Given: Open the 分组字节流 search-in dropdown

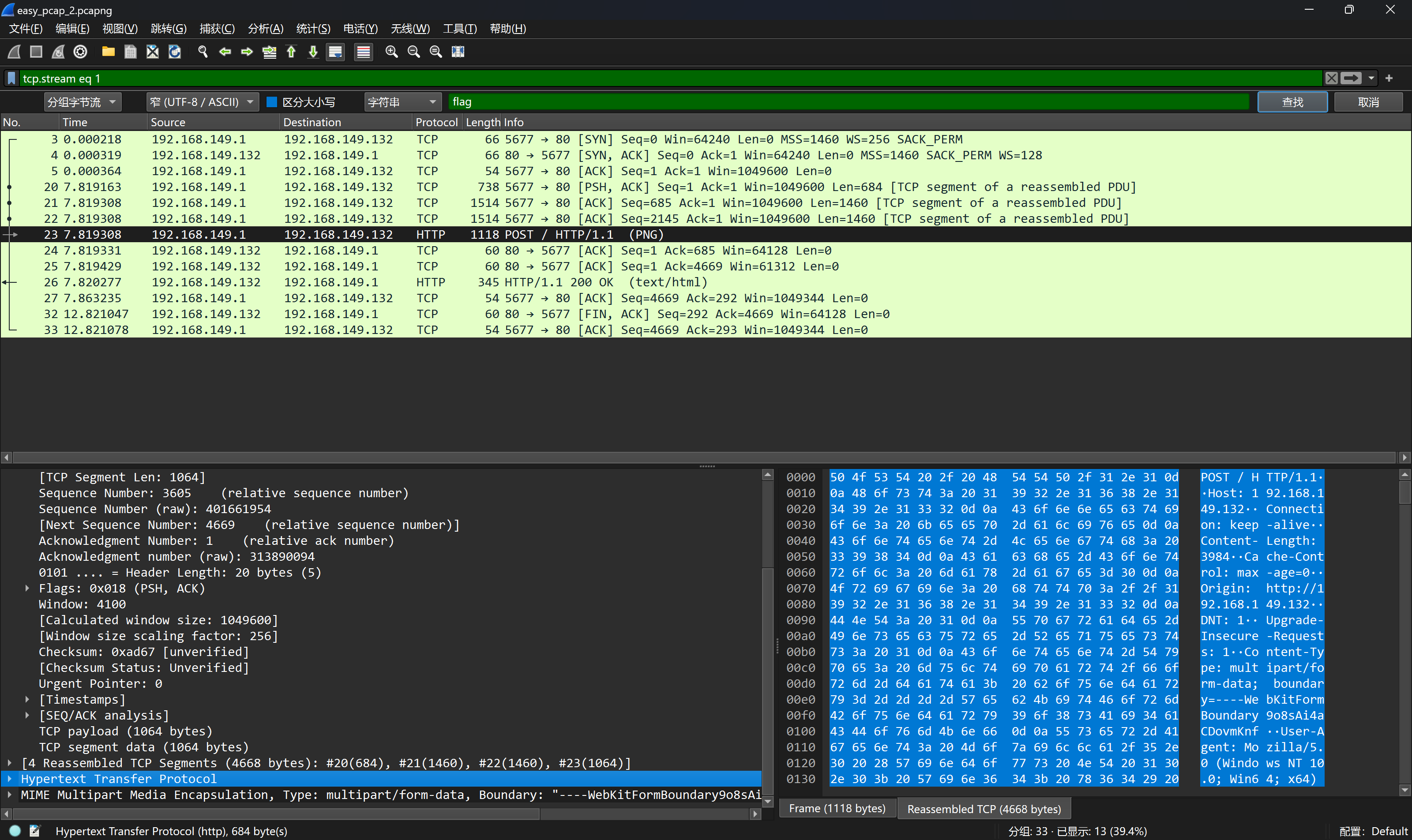Looking at the screenshot, I should click(82, 102).
